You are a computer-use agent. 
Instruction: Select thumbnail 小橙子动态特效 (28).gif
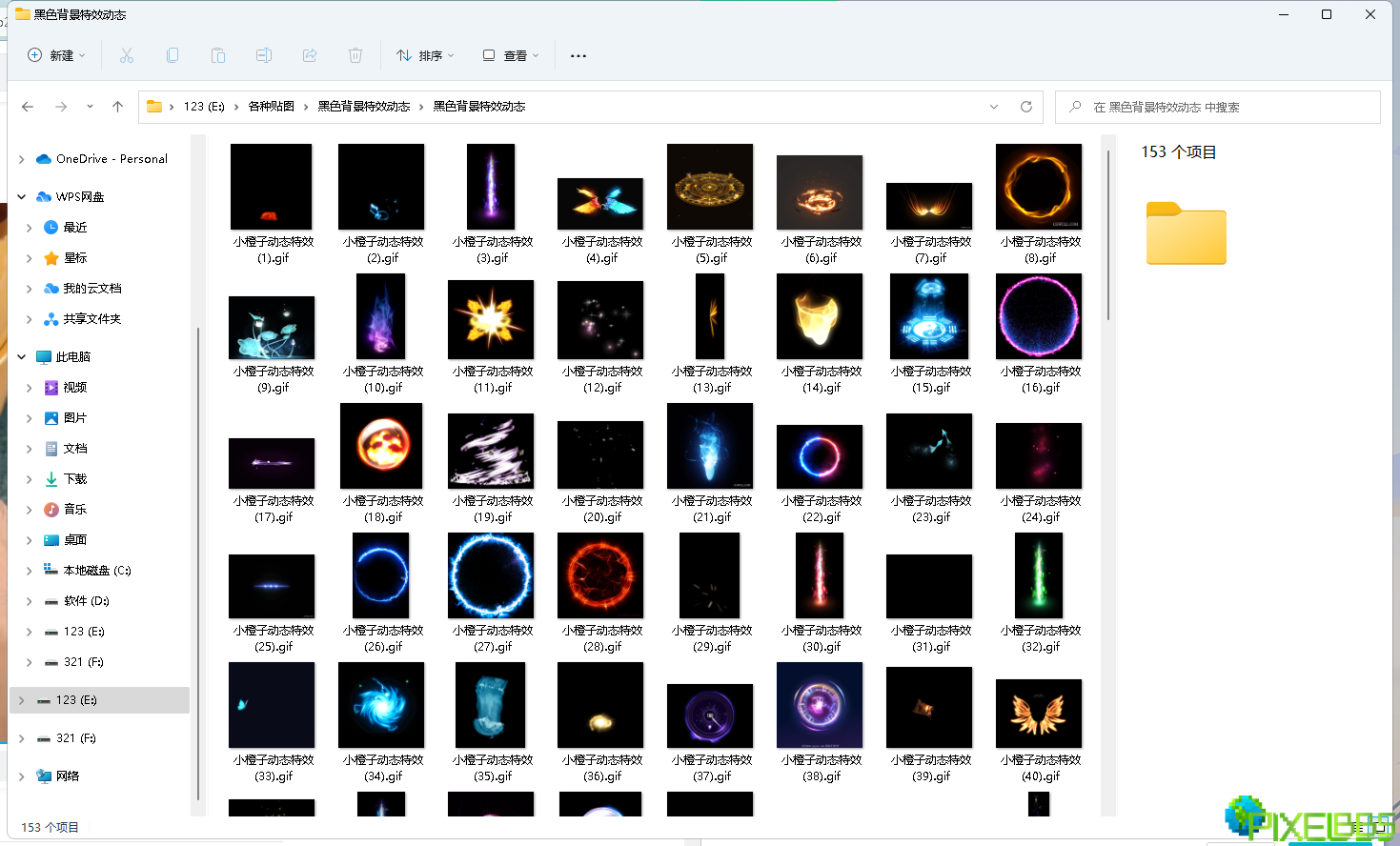tap(600, 575)
